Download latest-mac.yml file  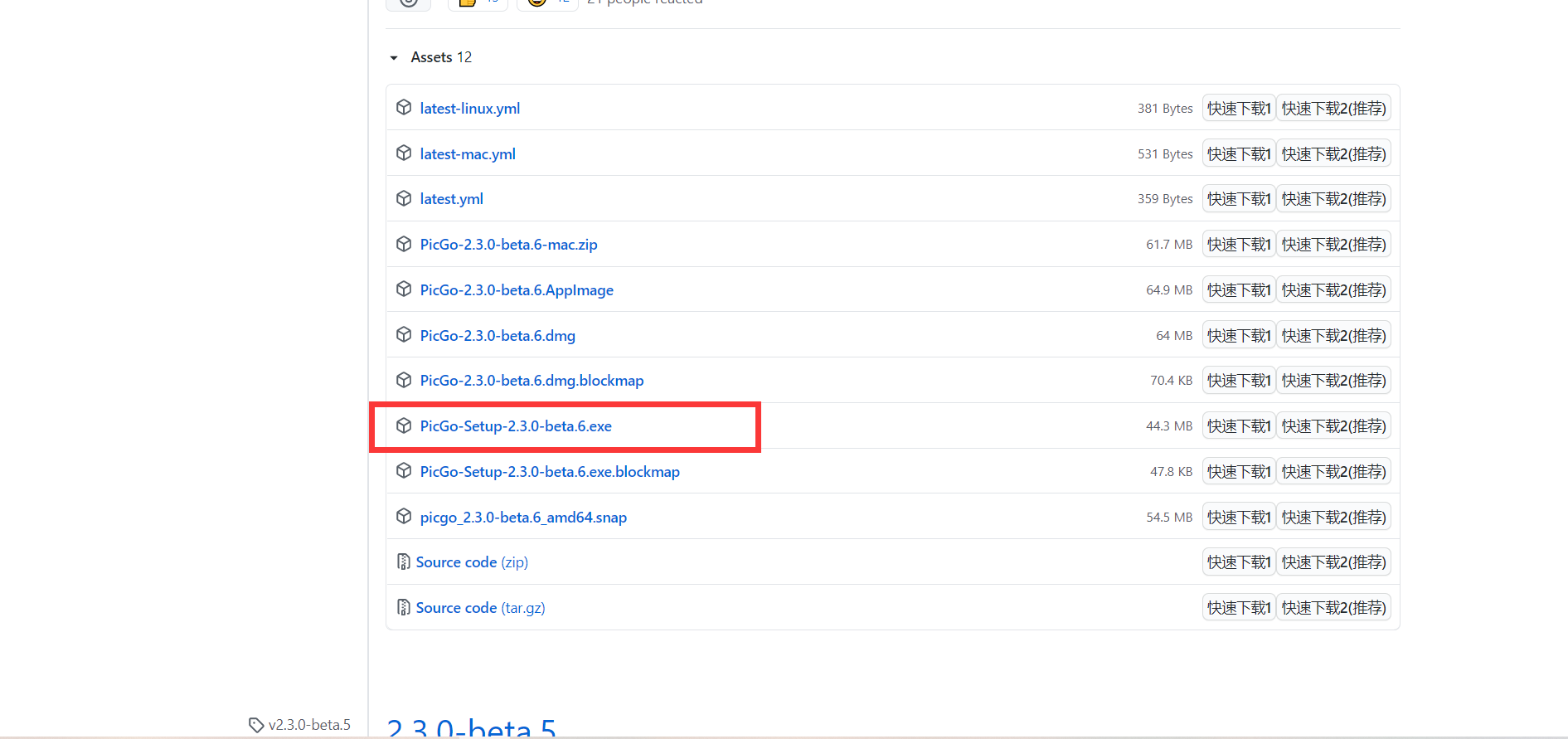[x=468, y=154]
